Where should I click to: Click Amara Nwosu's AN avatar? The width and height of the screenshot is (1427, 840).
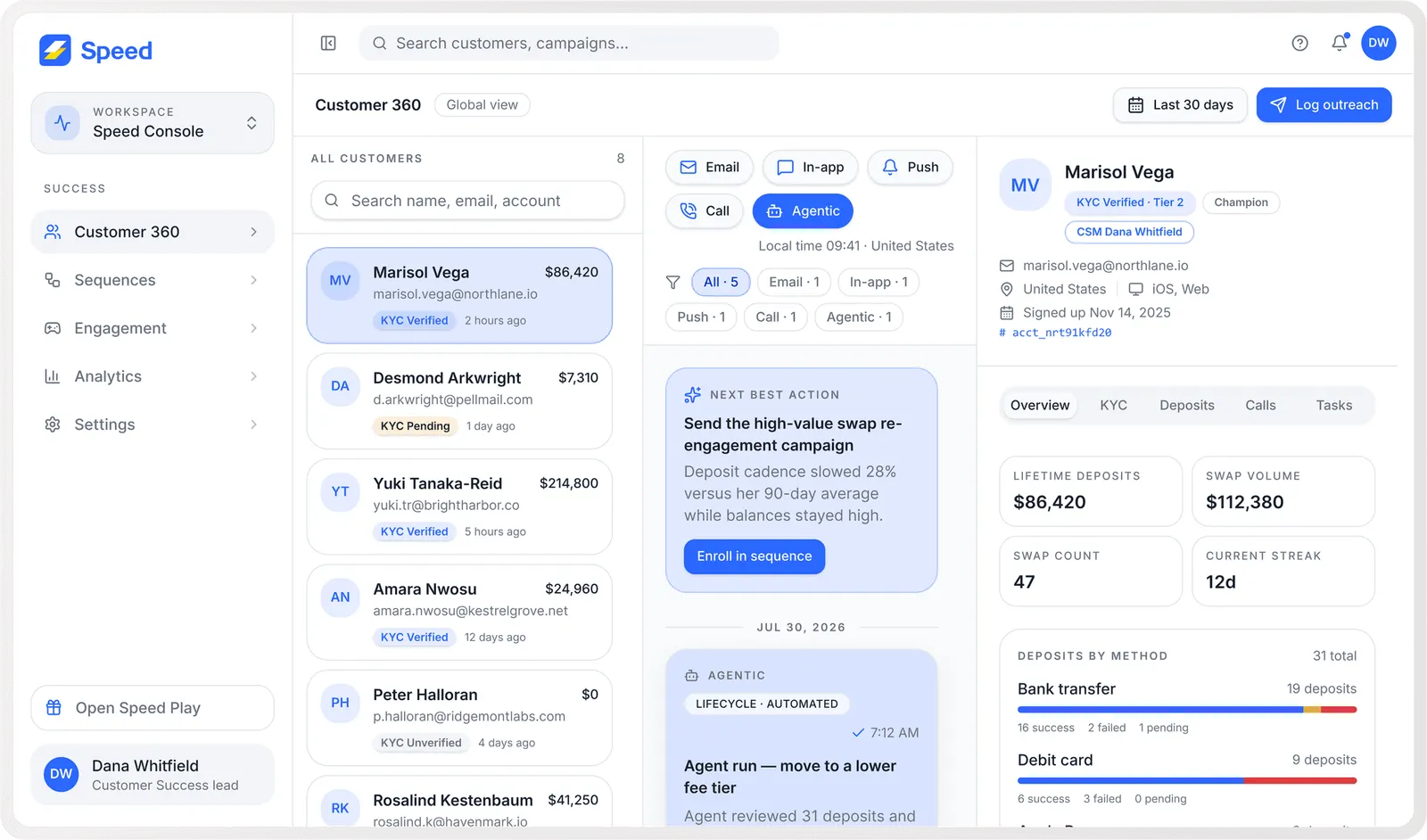click(340, 597)
